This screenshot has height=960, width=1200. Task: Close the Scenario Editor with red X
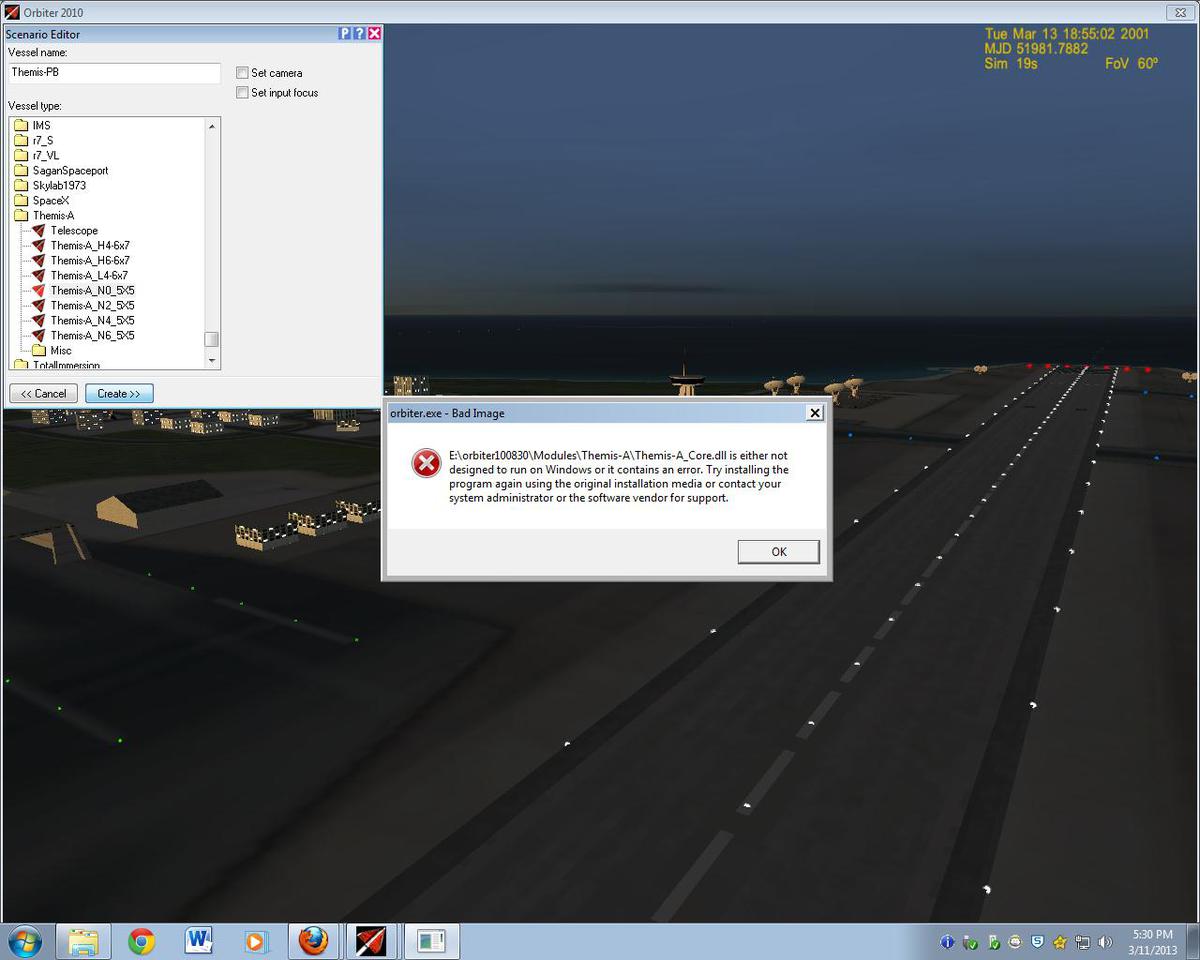pos(374,33)
